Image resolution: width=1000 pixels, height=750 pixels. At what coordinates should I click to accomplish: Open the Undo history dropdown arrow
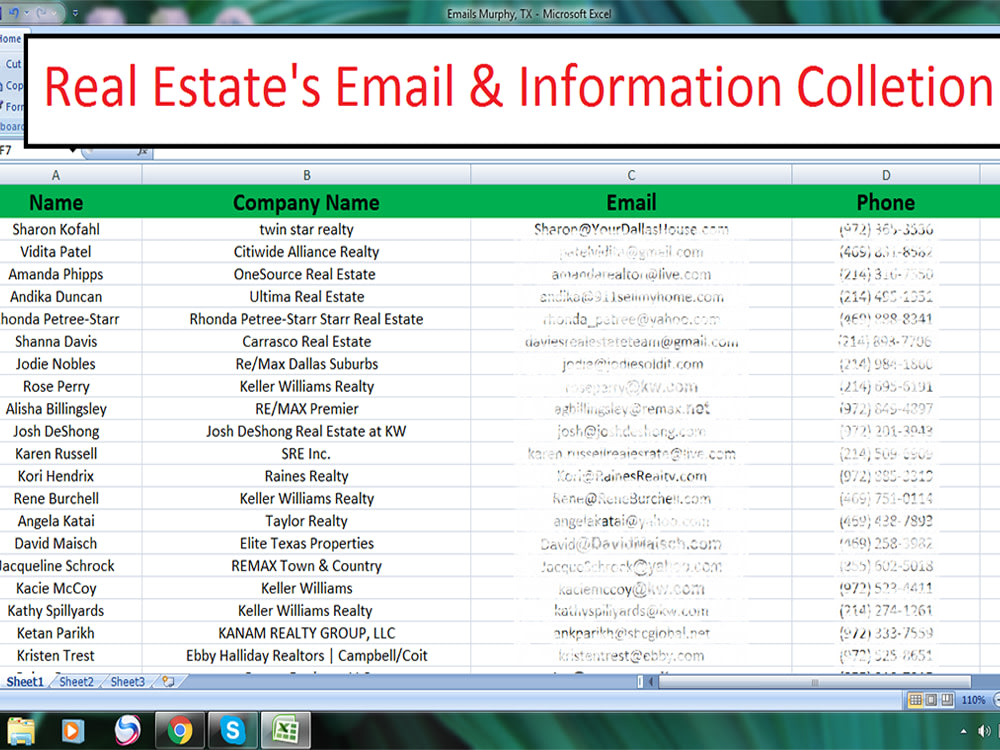click(x=26, y=13)
